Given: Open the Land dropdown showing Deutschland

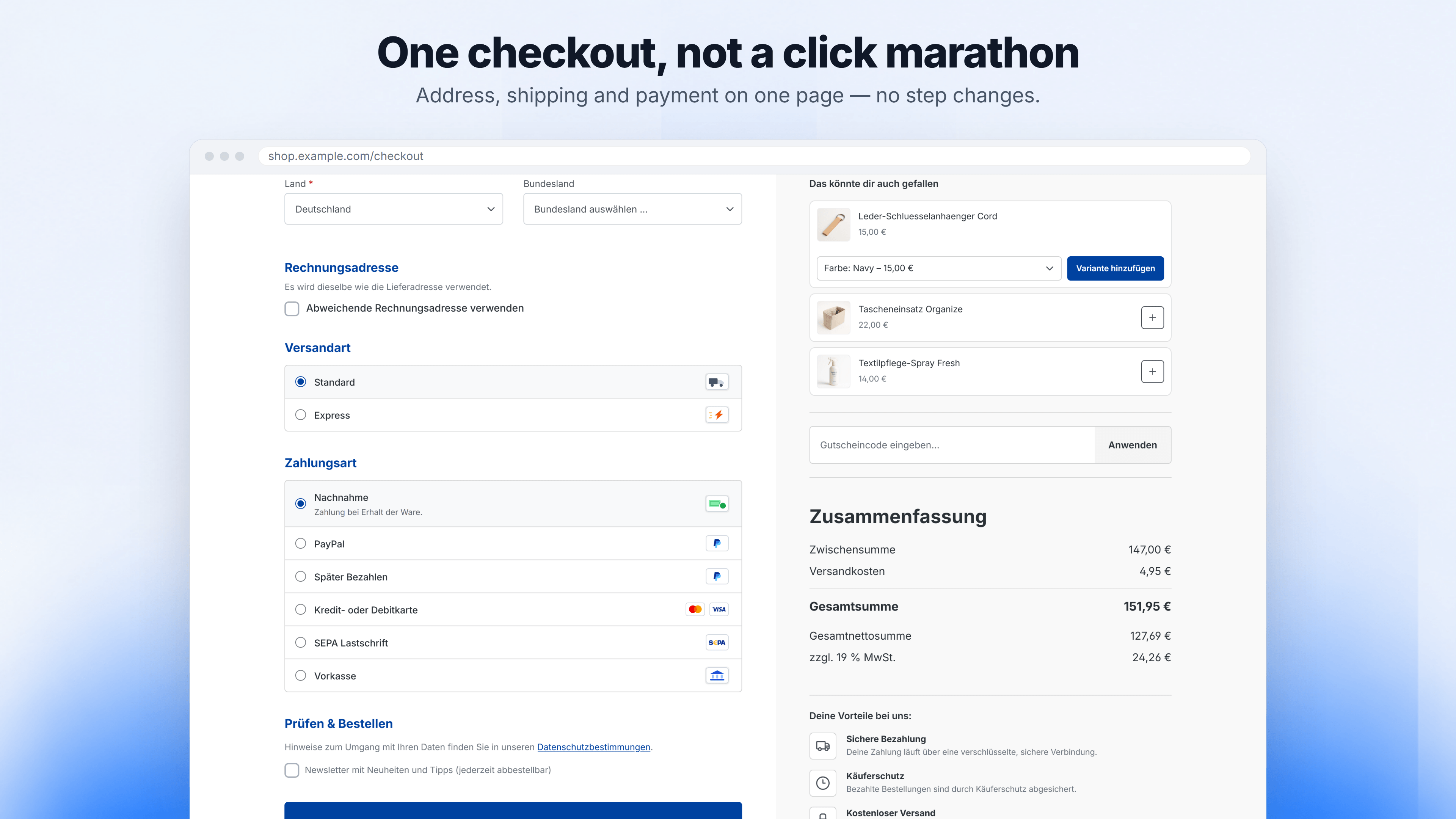Looking at the screenshot, I should click(394, 209).
